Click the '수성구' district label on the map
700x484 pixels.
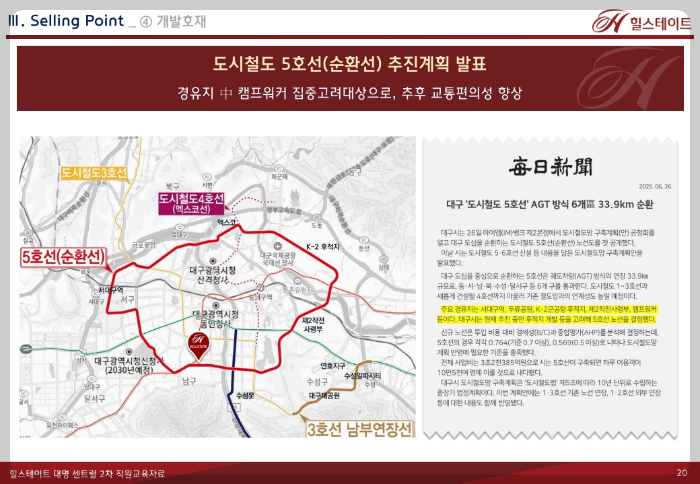tap(317, 381)
